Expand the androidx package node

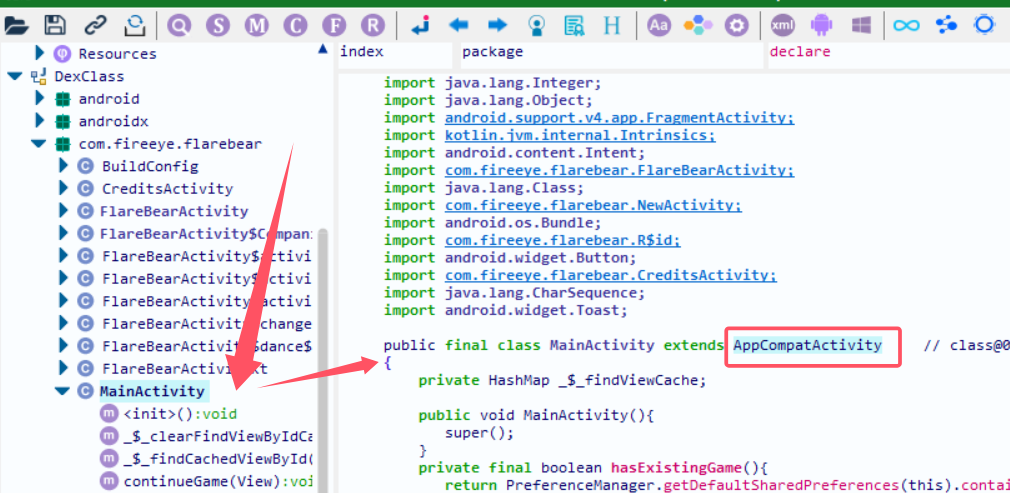click(40, 121)
